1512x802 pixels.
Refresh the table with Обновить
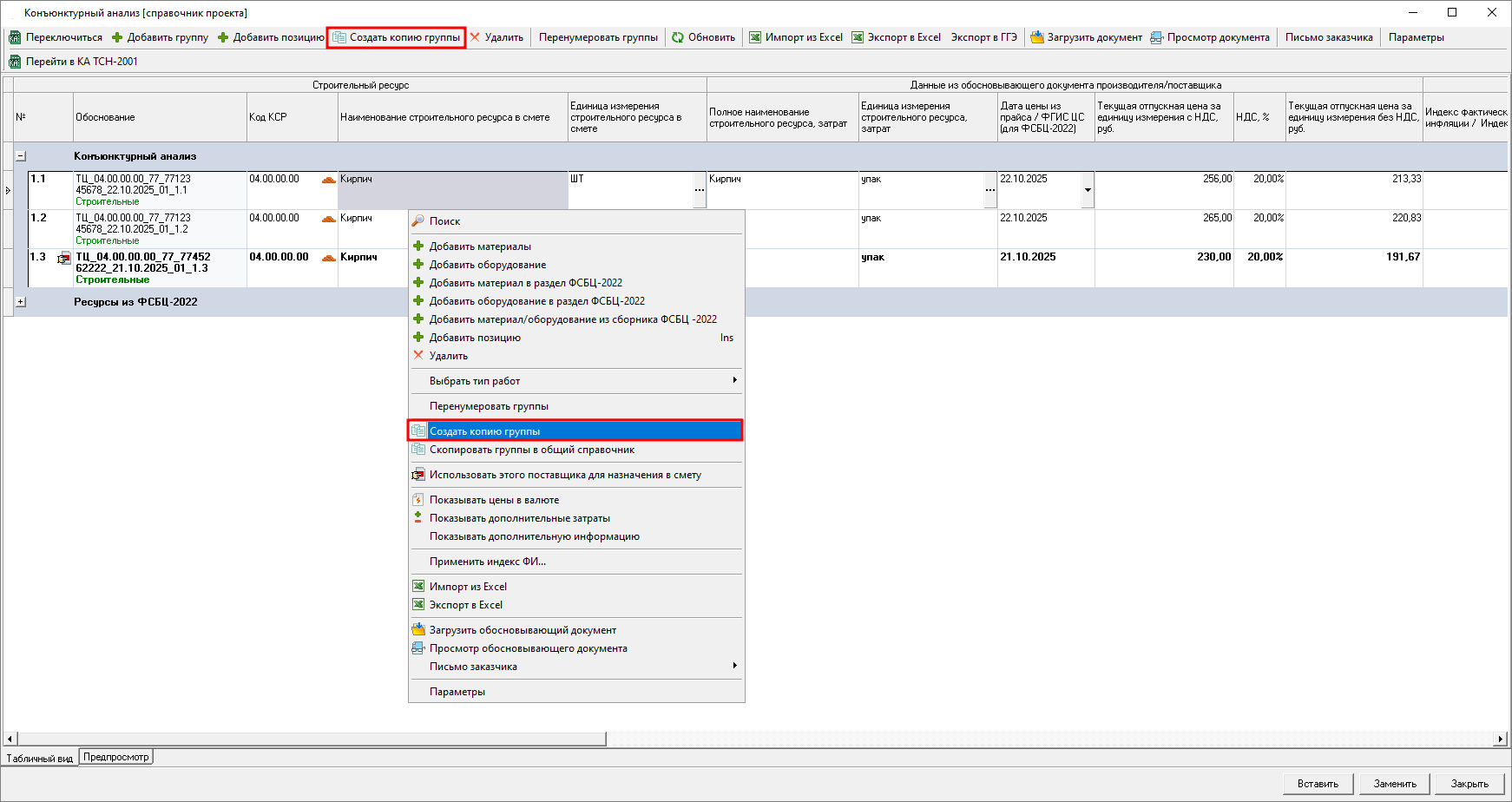tap(704, 37)
